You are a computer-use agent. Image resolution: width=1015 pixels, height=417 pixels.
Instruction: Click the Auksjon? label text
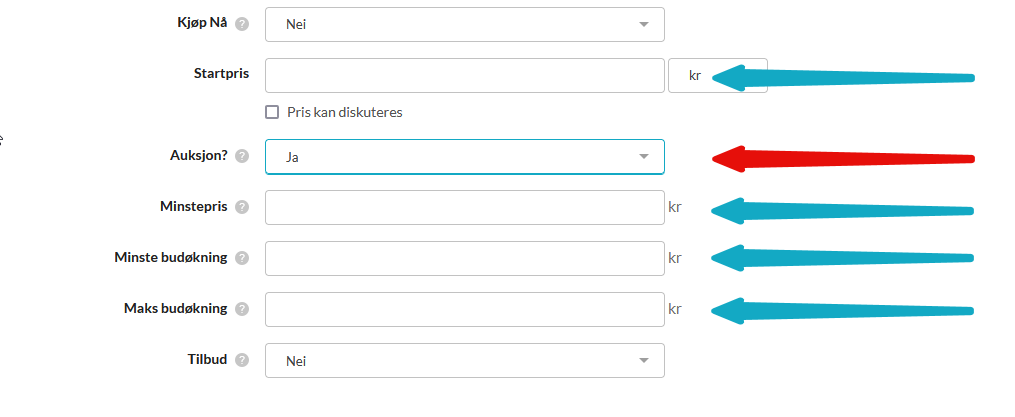(x=198, y=156)
